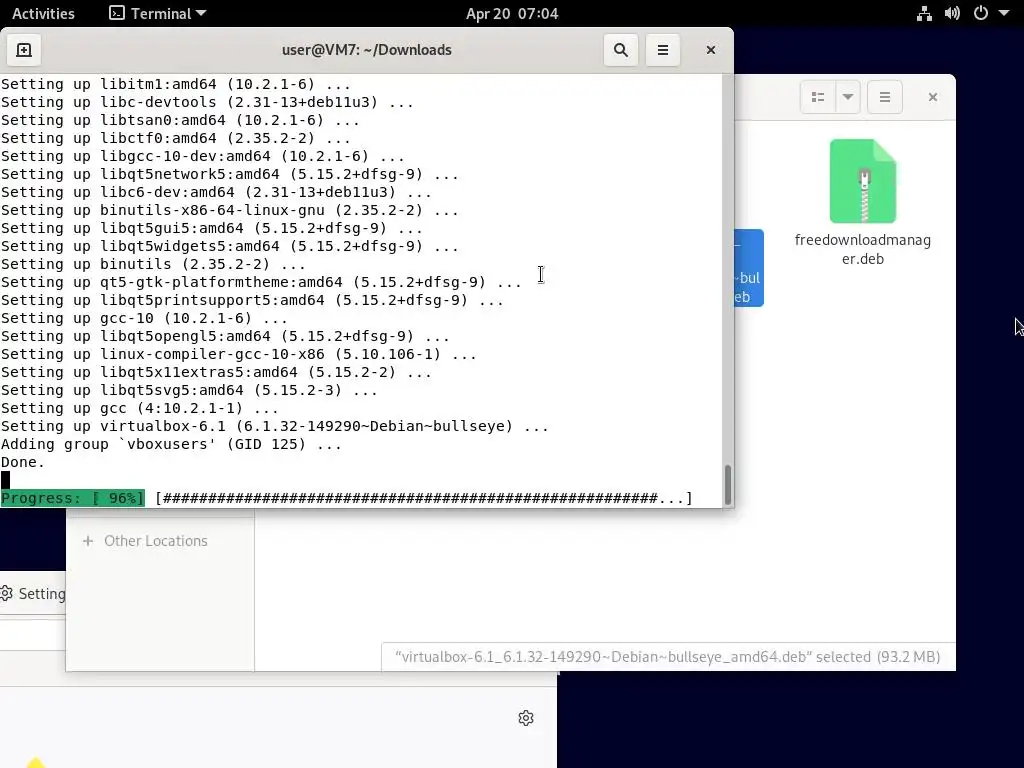Click the status bar text showing selected virtualbox file

(667, 657)
